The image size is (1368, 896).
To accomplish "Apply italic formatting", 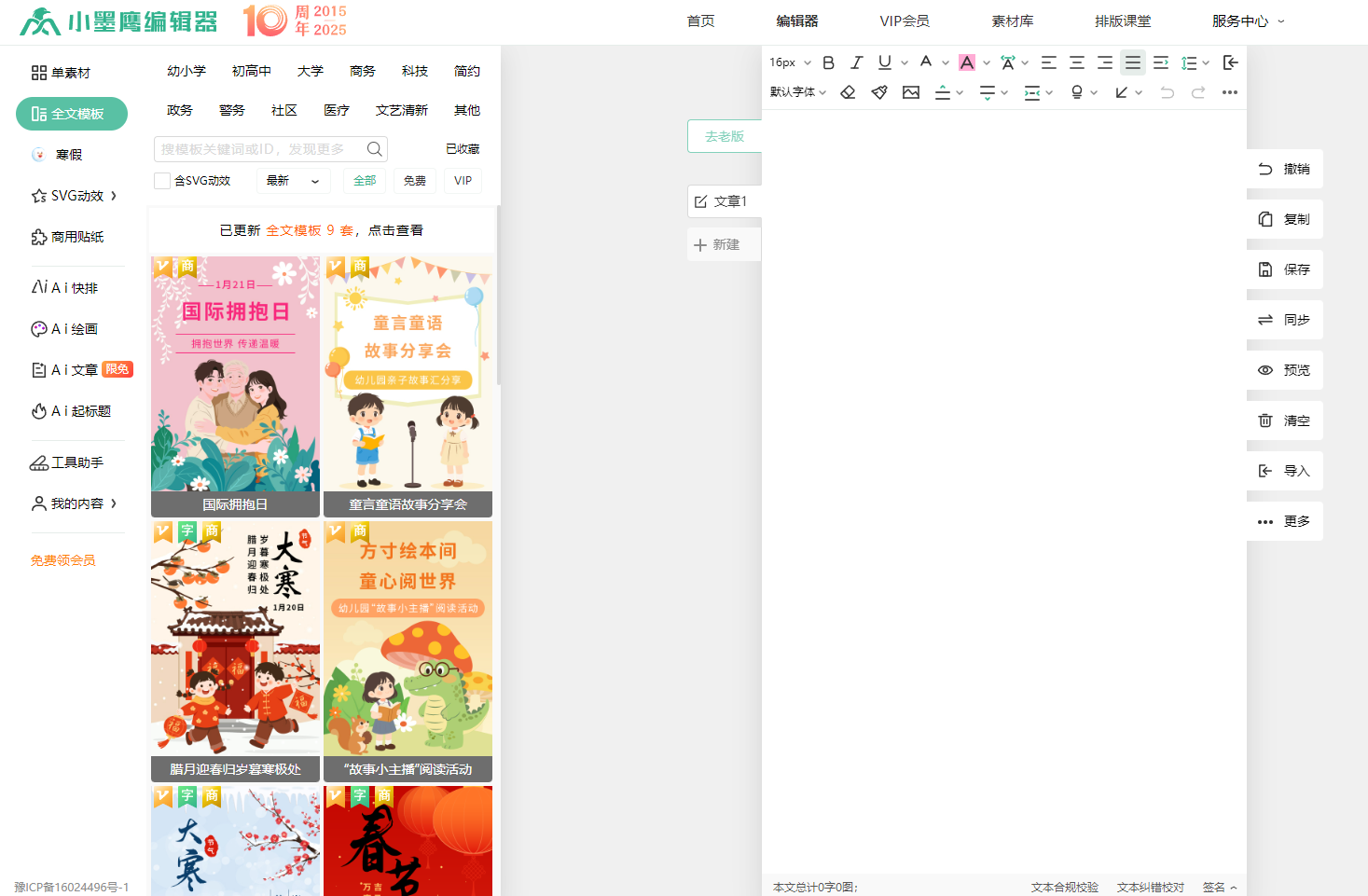I will [x=856, y=62].
